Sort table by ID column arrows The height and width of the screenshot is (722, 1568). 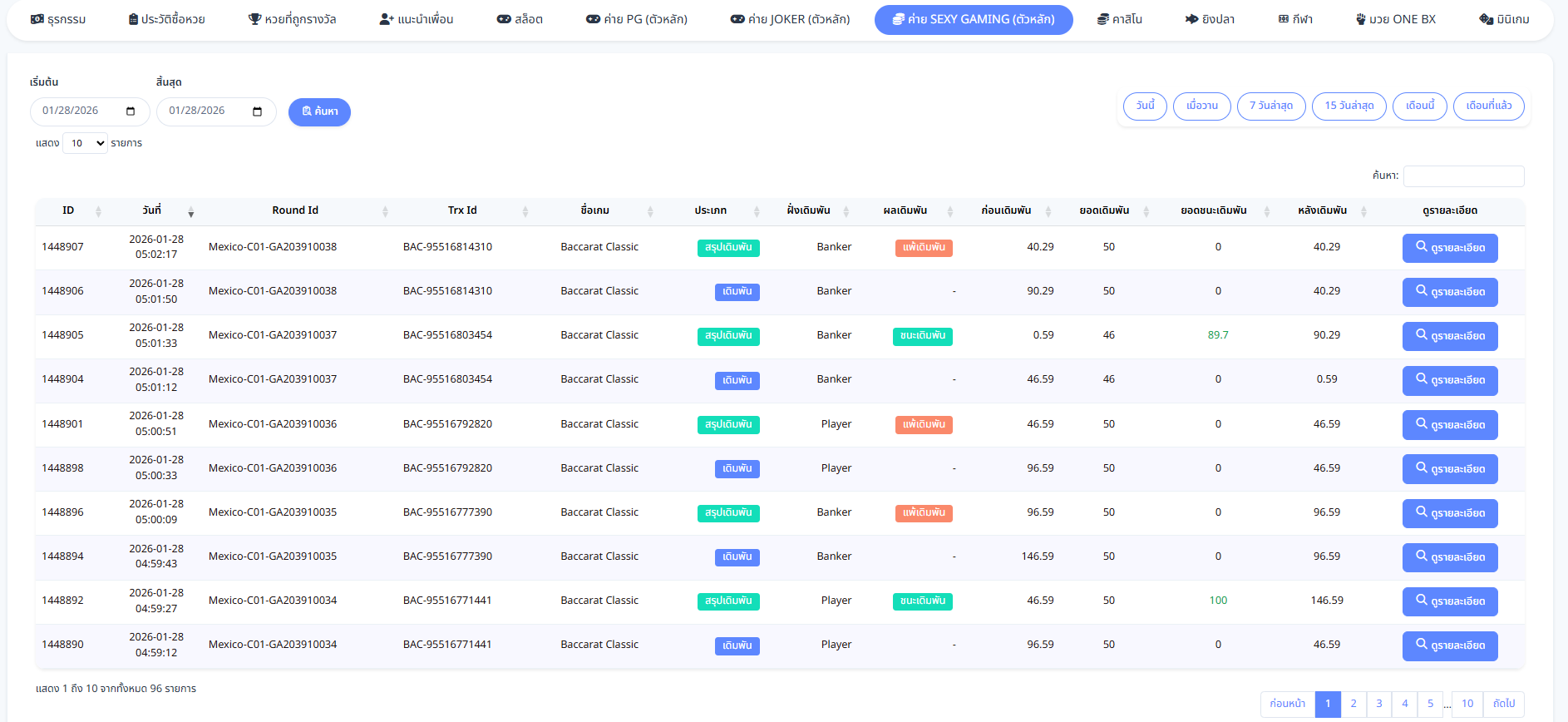98,211
